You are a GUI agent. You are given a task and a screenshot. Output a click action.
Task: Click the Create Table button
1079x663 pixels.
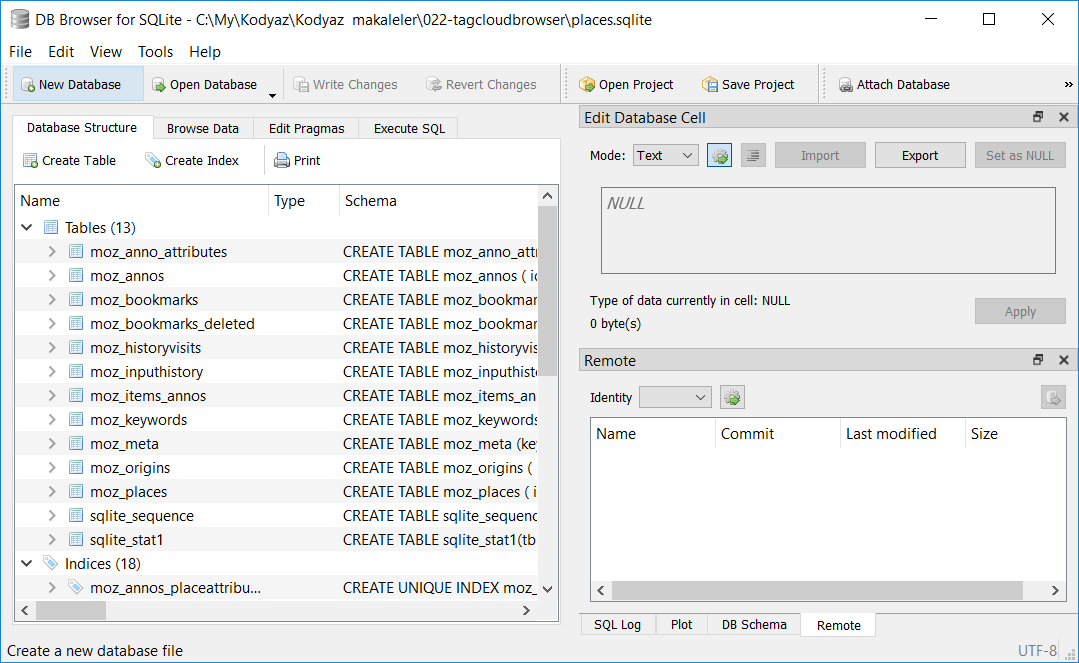tap(70, 160)
